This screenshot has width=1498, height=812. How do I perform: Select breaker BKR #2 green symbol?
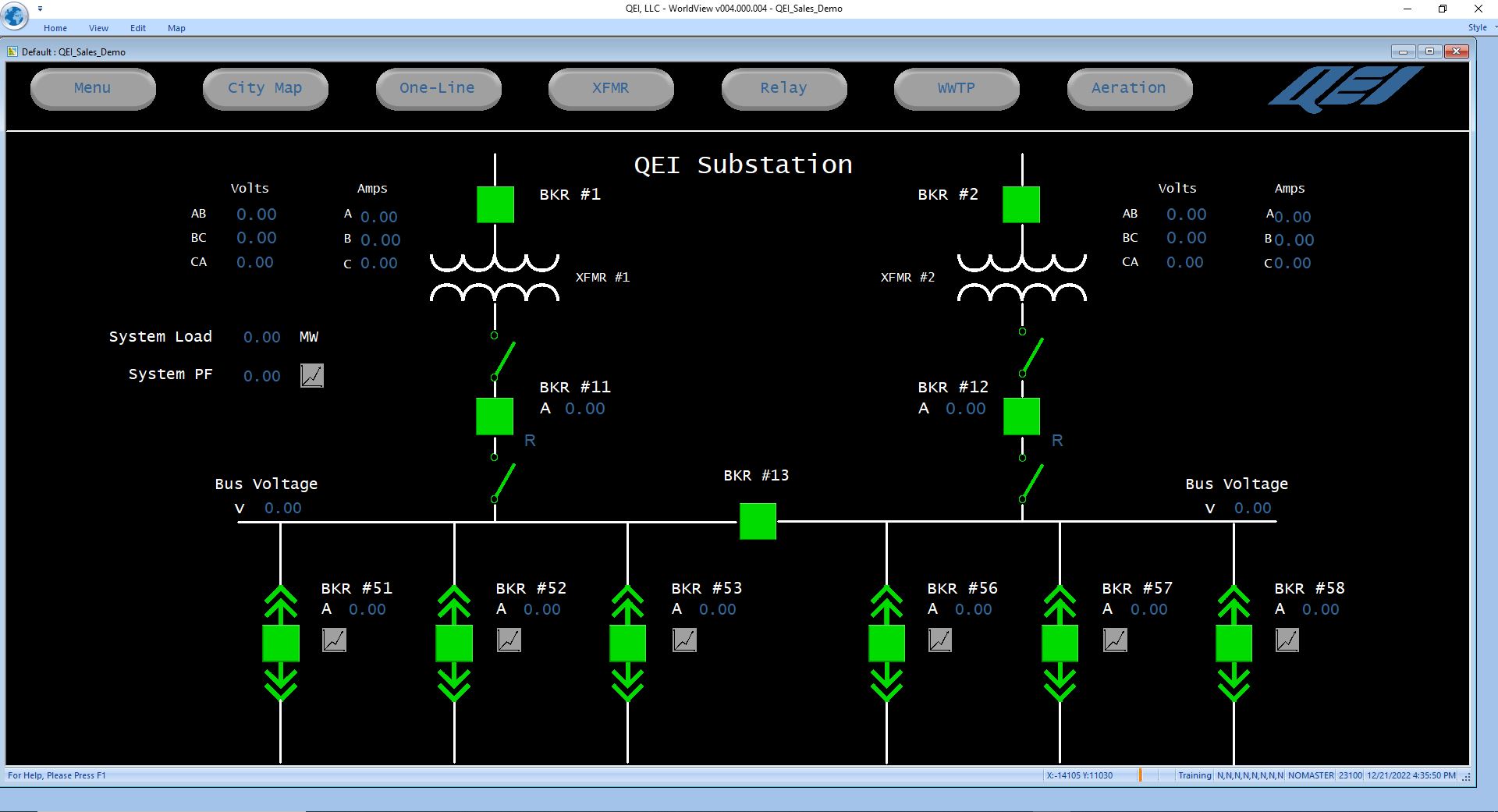[x=1021, y=204]
